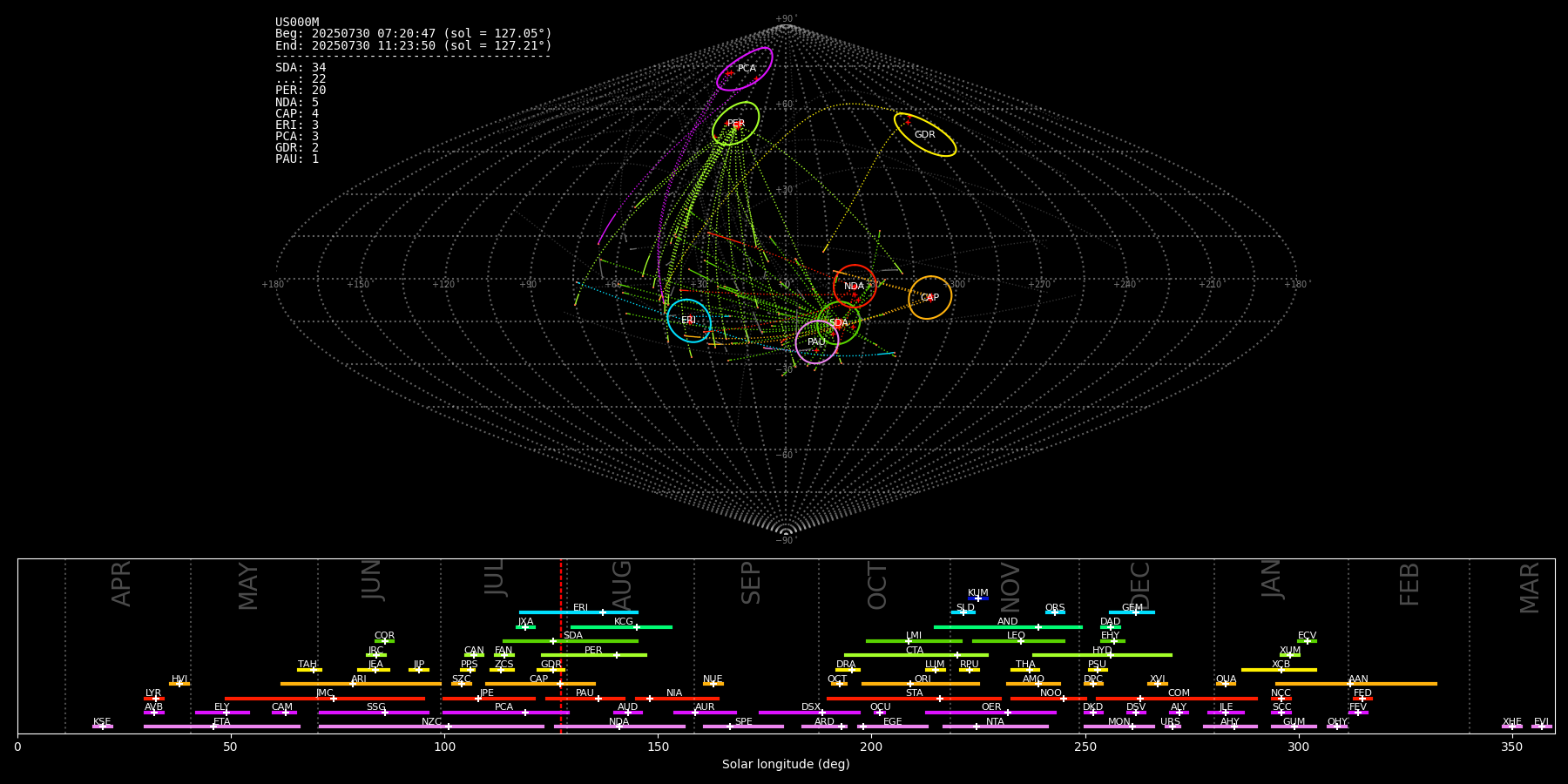Select the 'SDA: 34' count in legend
Viewport: 1568px width, 784px height.
pyautogui.click(x=301, y=68)
